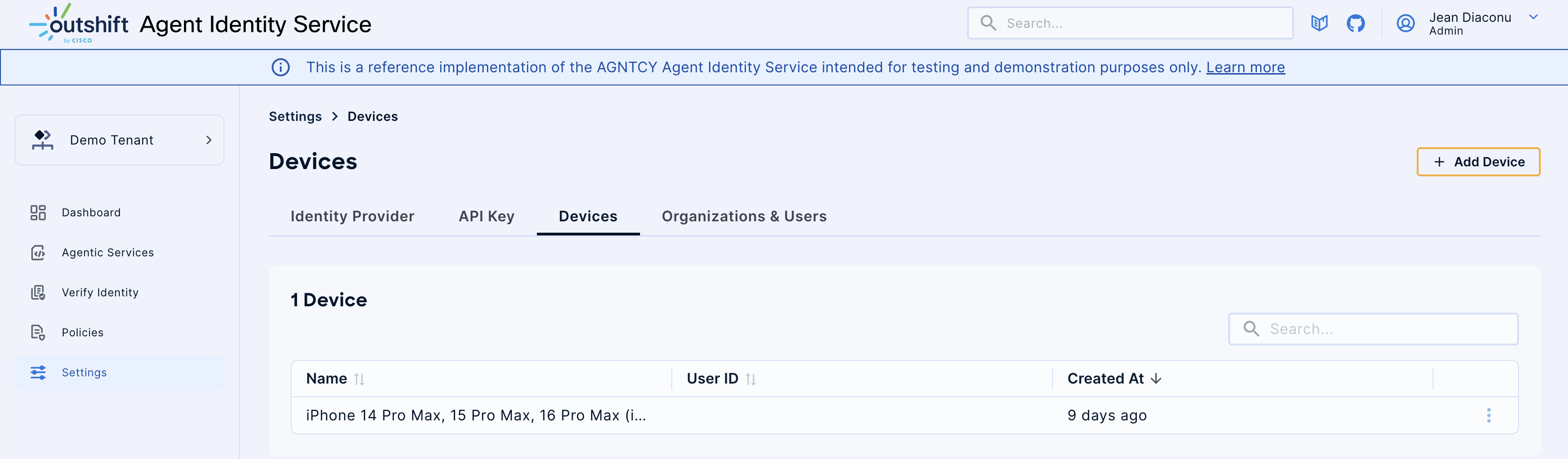
Task: Toggle the Created At sort direction
Action: tap(1156, 378)
